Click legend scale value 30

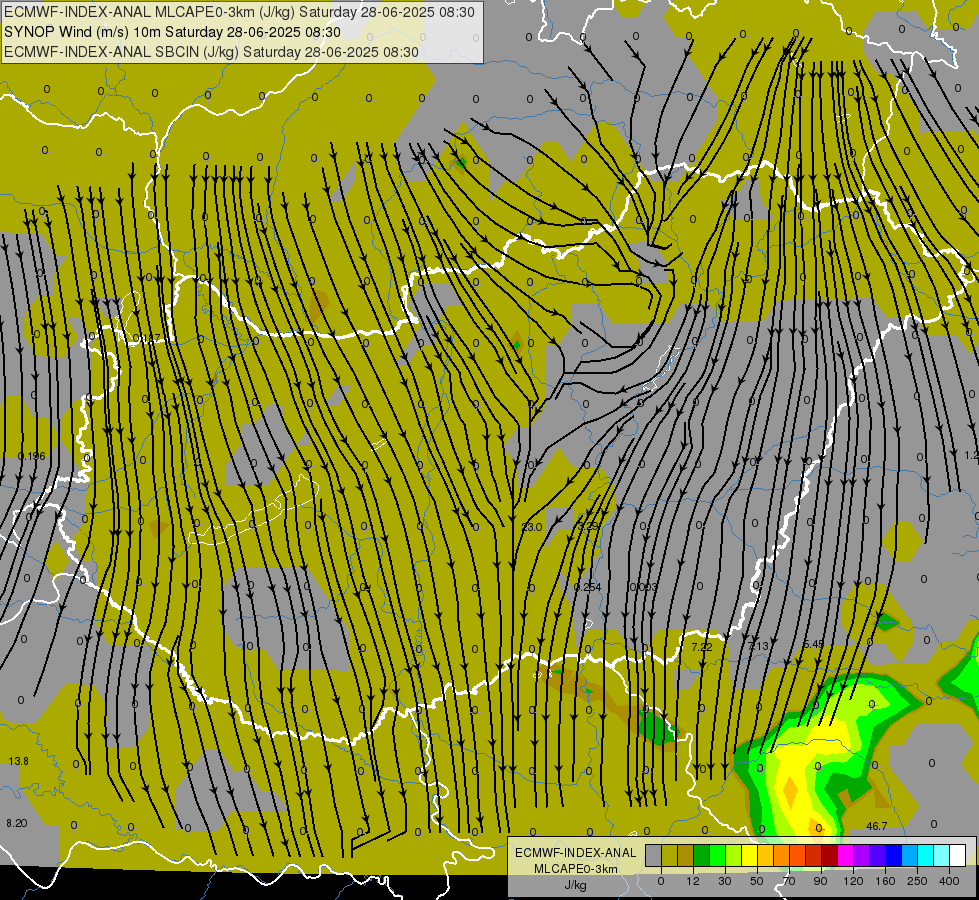point(725,881)
